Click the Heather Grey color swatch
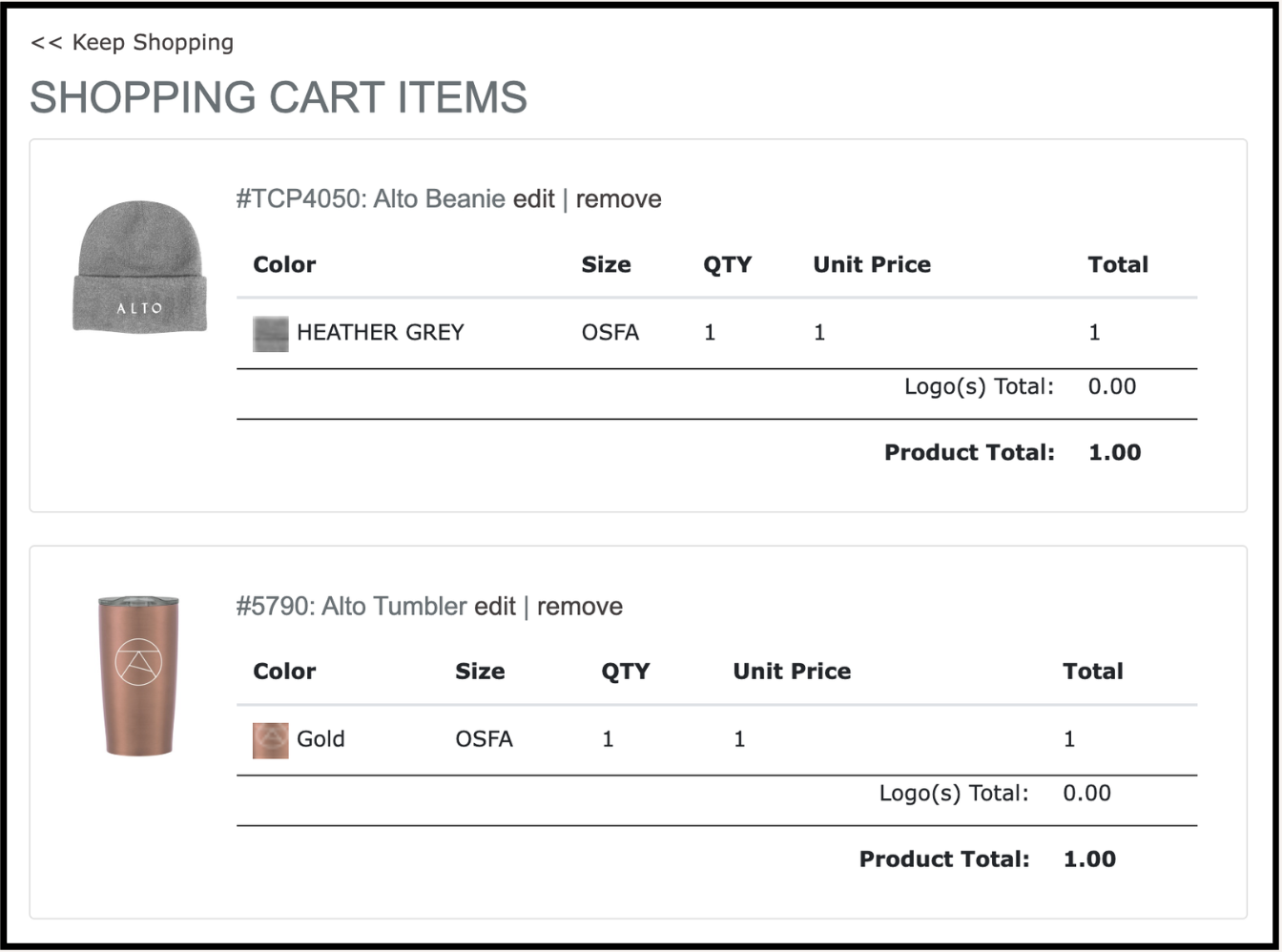 270,334
